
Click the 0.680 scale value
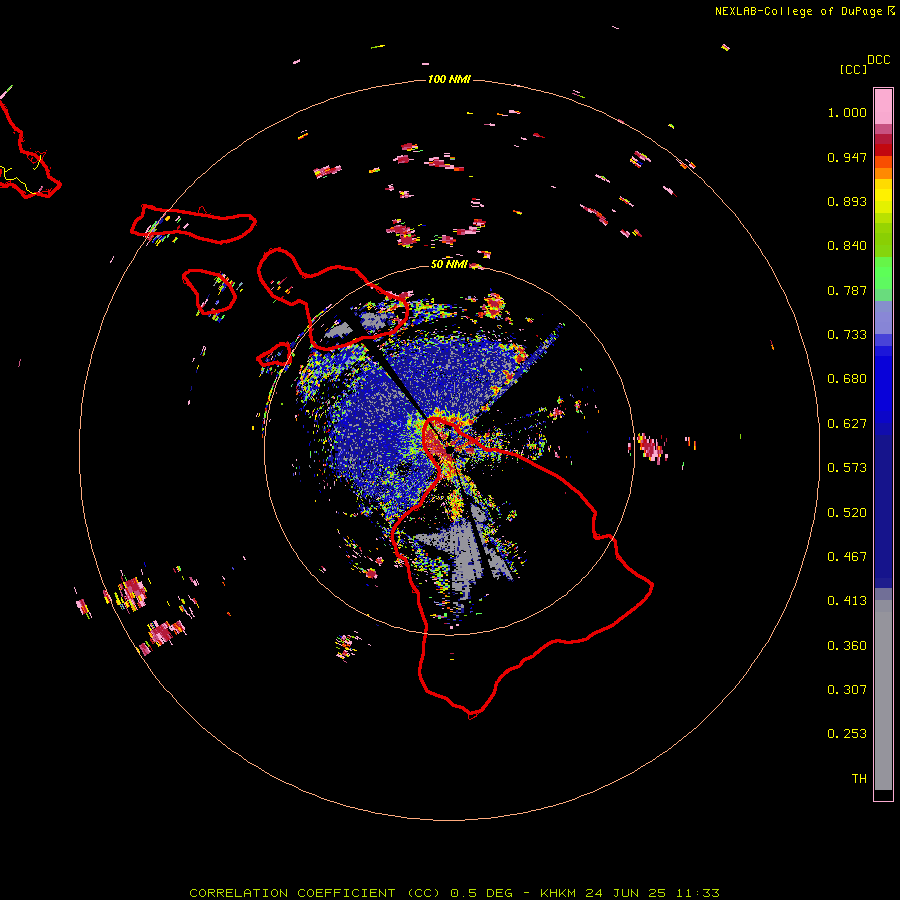pos(847,379)
